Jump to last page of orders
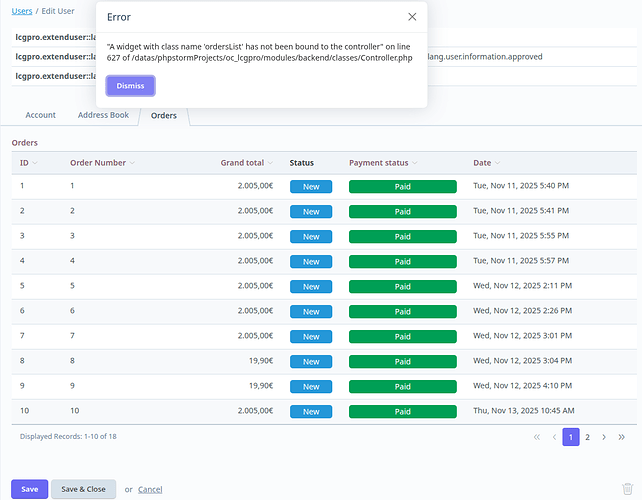This screenshot has width=642, height=500. [x=621, y=437]
